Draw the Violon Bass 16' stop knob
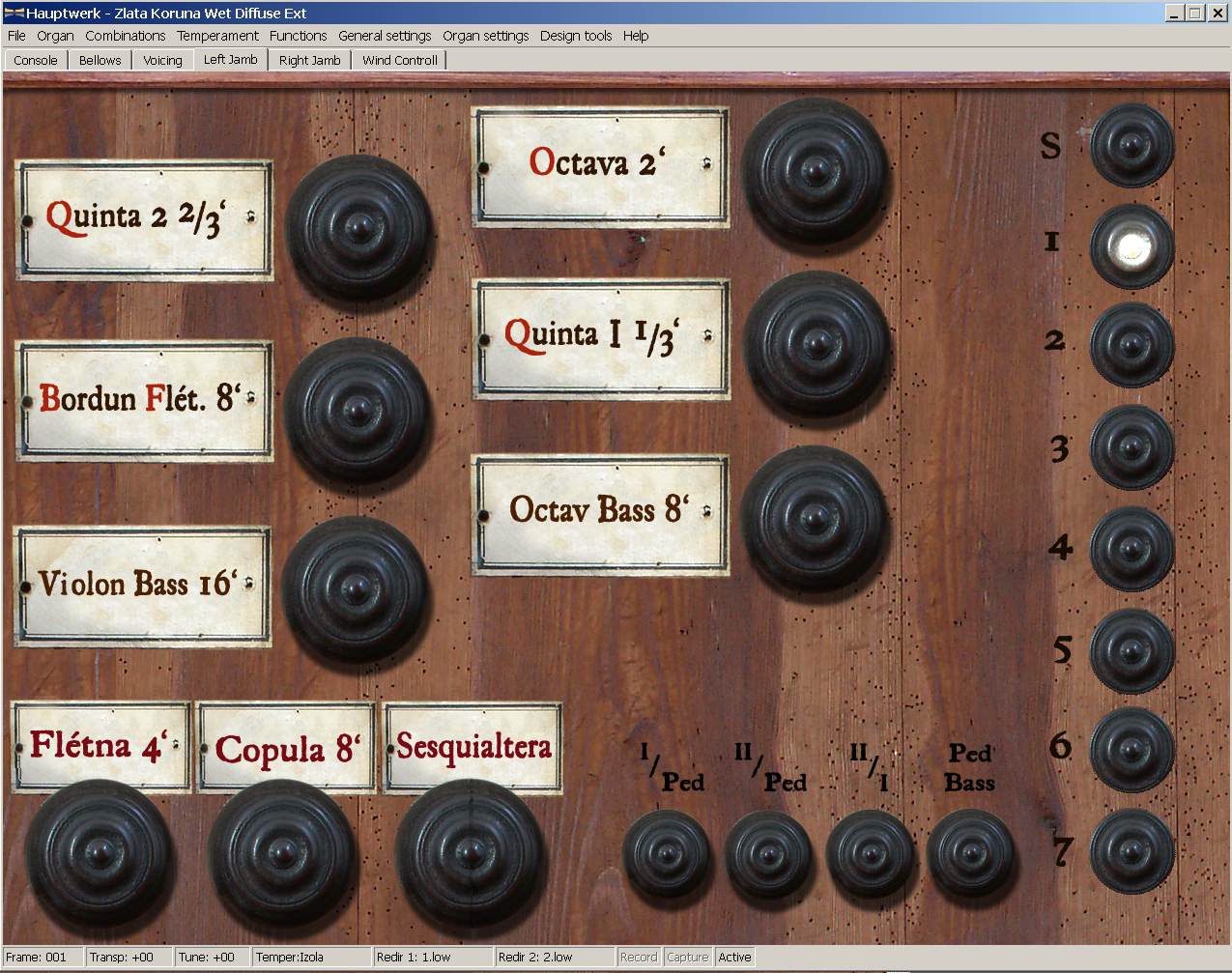The width and height of the screenshot is (1232, 973). coord(355,588)
